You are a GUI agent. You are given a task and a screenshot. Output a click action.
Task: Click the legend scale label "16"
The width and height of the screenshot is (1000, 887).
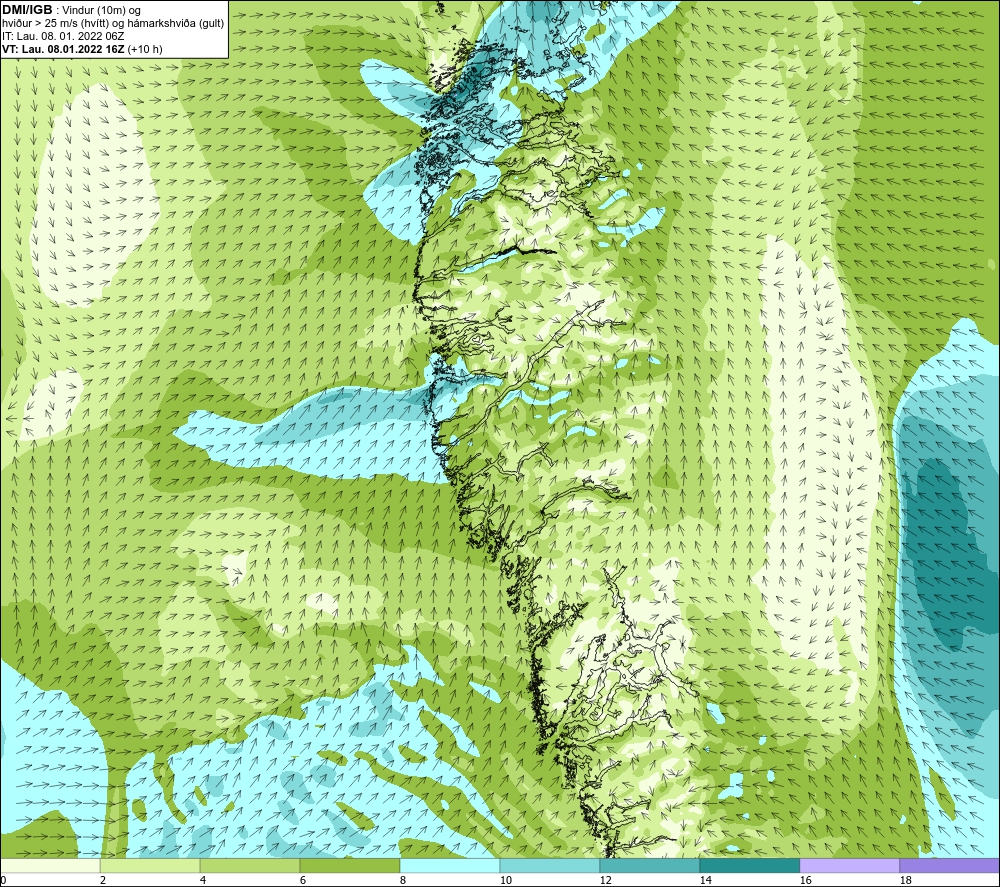(x=805, y=881)
